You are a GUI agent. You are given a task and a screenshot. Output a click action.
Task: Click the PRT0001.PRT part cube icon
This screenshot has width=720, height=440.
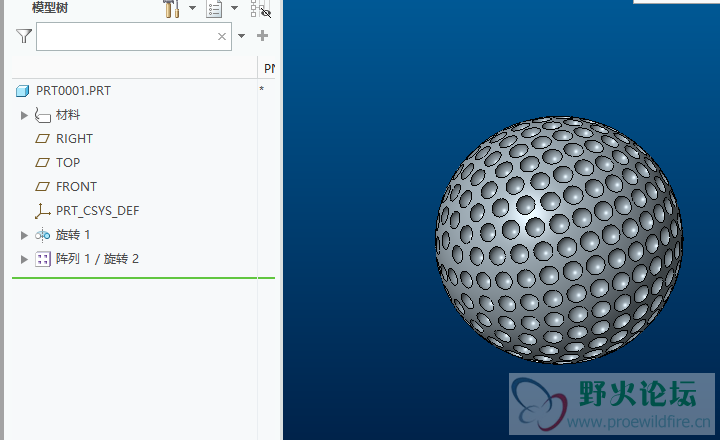click(22, 91)
